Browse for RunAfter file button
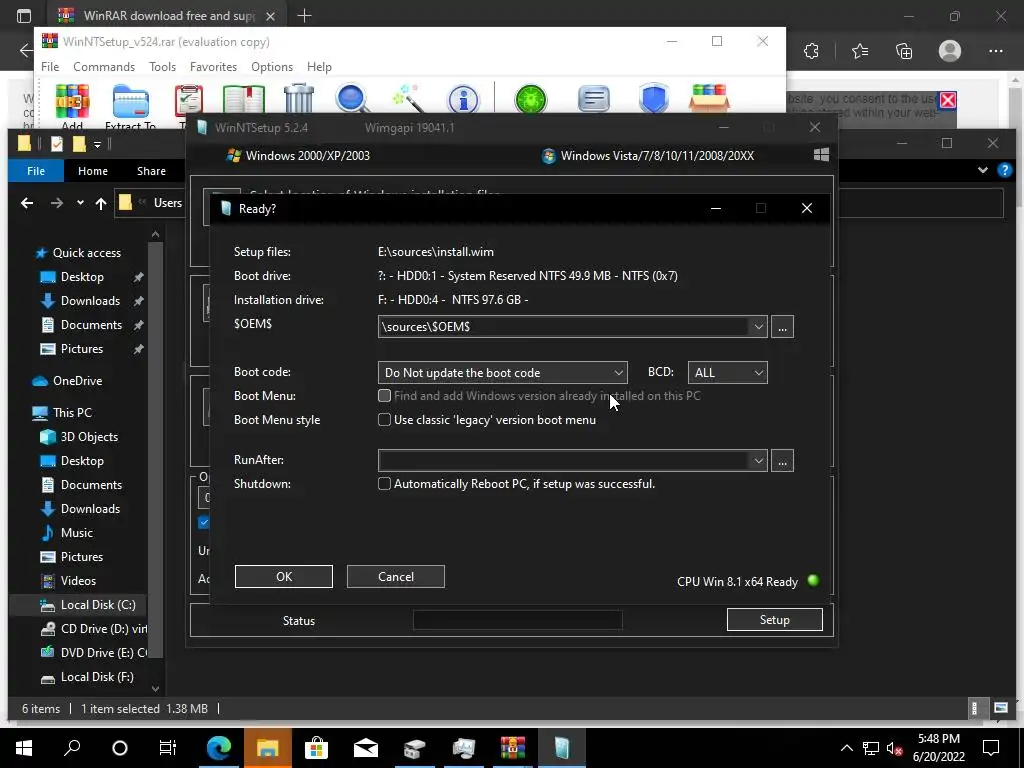Image resolution: width=1024 pixels, height=768 pixels. [x=782, y=461]
